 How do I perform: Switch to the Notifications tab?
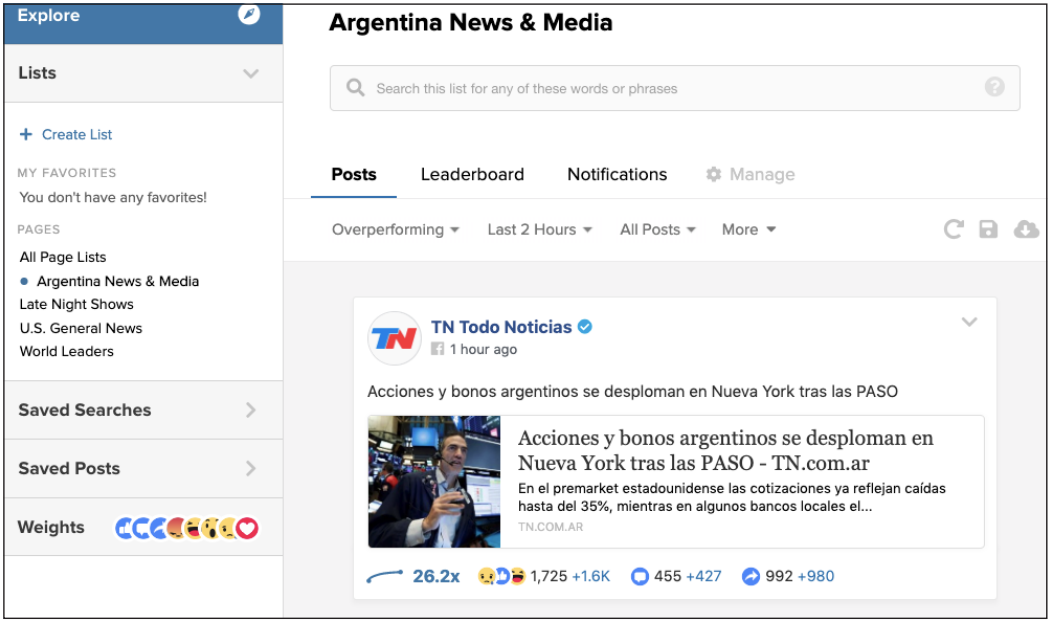(x=617, y=174)
